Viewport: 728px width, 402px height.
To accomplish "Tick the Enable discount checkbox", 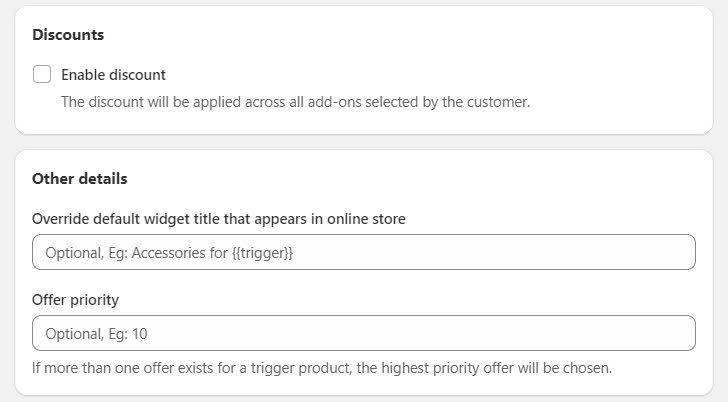I will [x=42, y=74].
